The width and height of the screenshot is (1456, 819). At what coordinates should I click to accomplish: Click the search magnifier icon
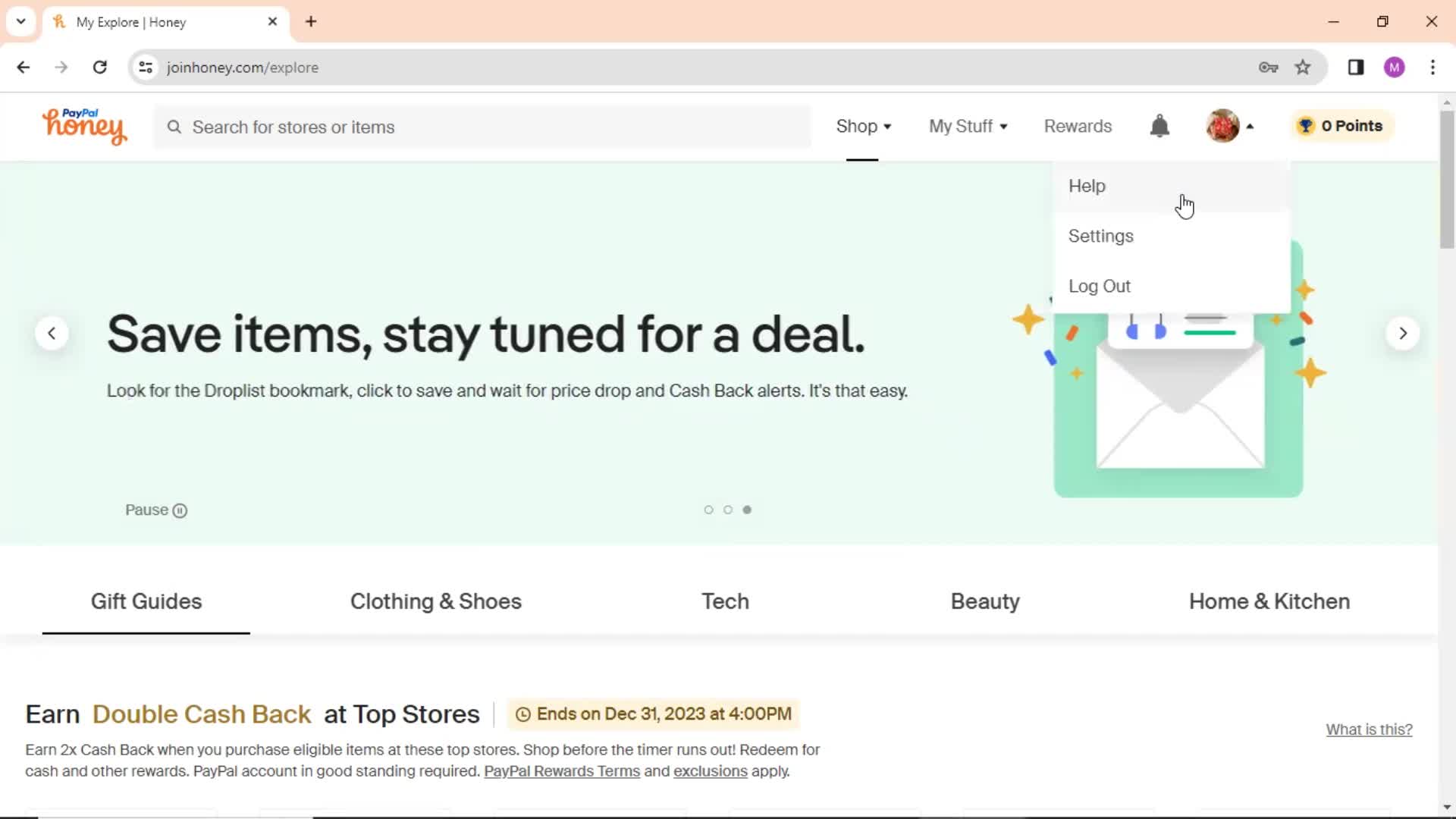point(174,127)
